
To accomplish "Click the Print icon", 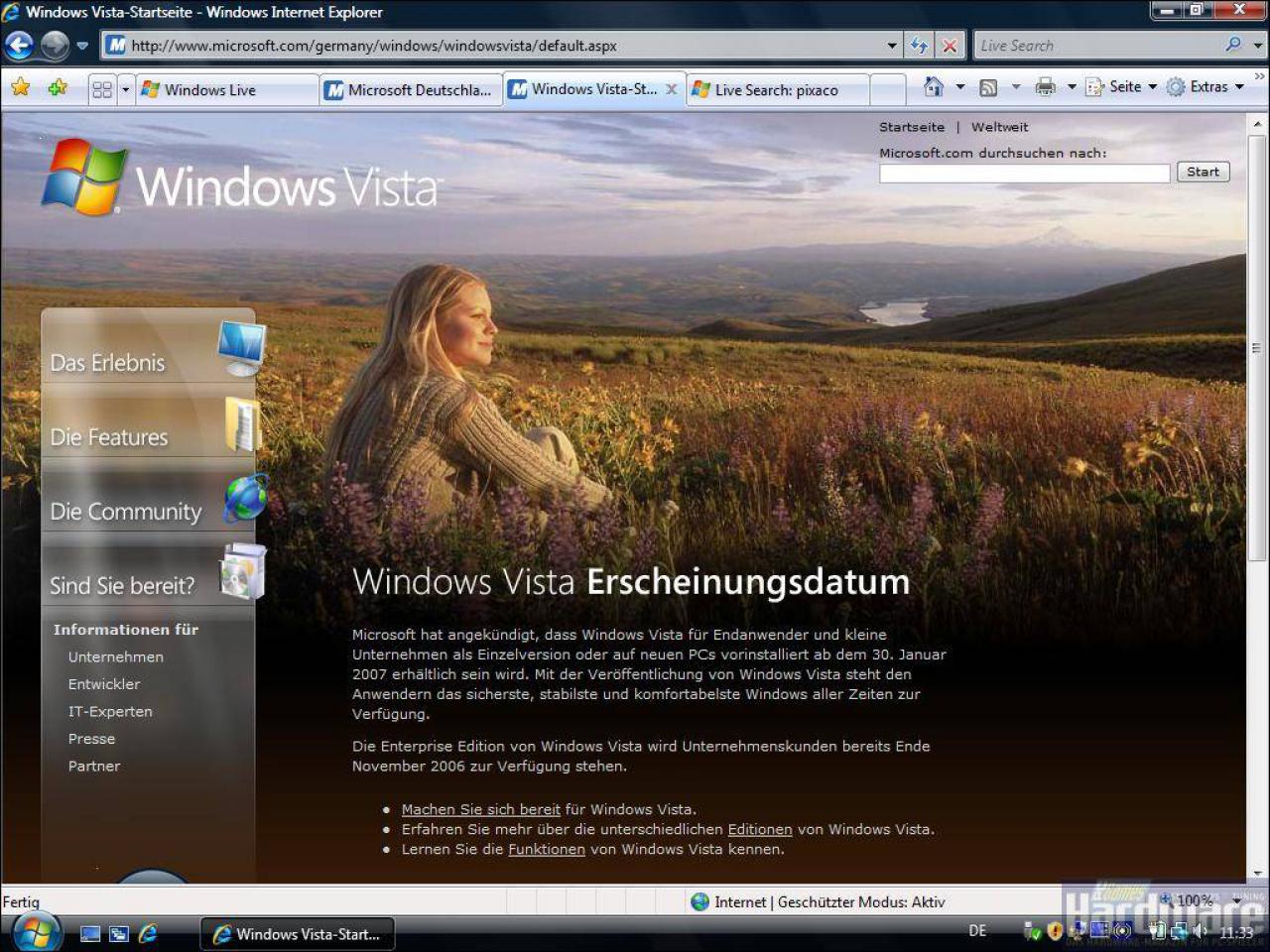I will [1046, 87].
